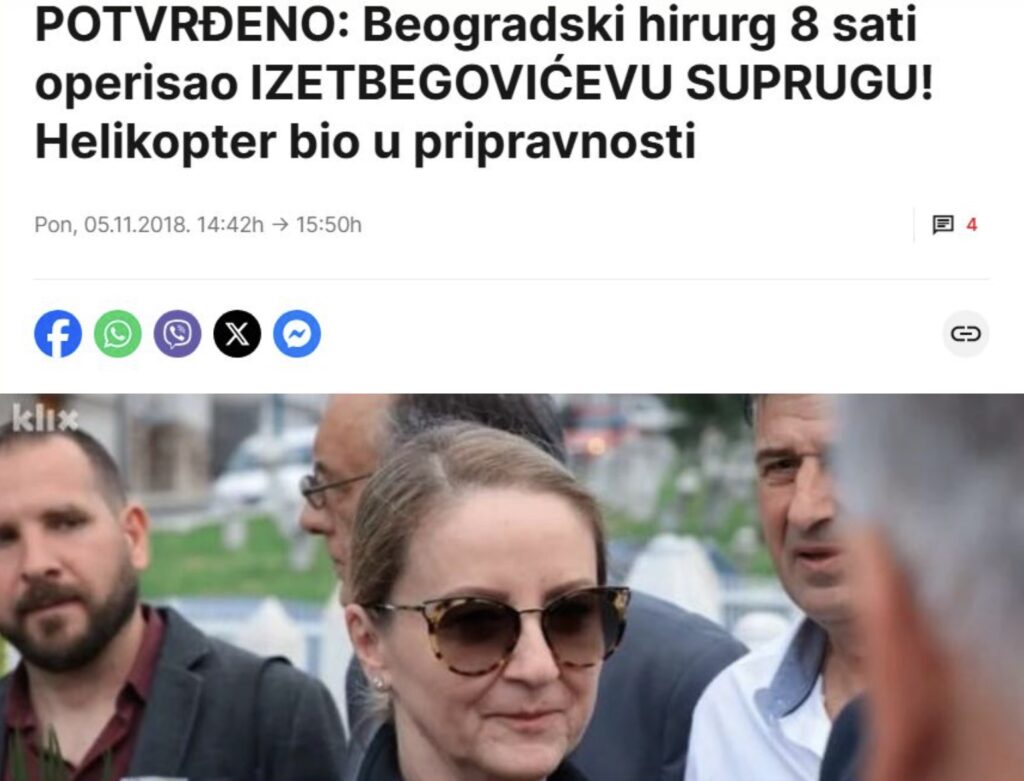Open the comments via the speech-bubble icon
Viewport: 1024px width, 781px height.
pos(942,225)
